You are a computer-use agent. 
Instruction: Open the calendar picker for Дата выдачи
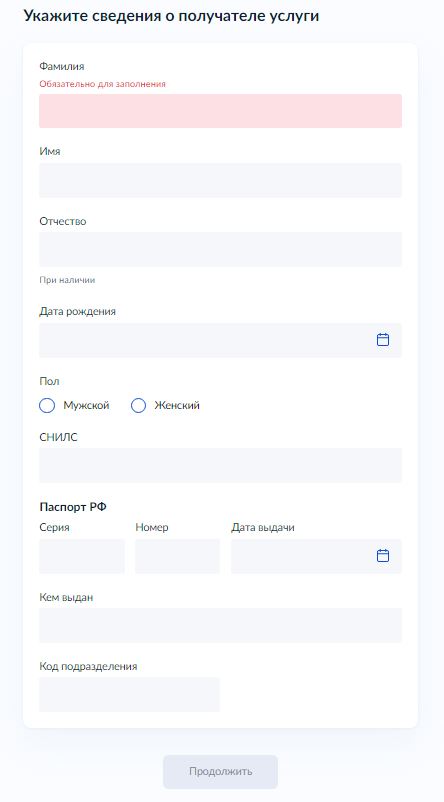[x=383, y=555]
